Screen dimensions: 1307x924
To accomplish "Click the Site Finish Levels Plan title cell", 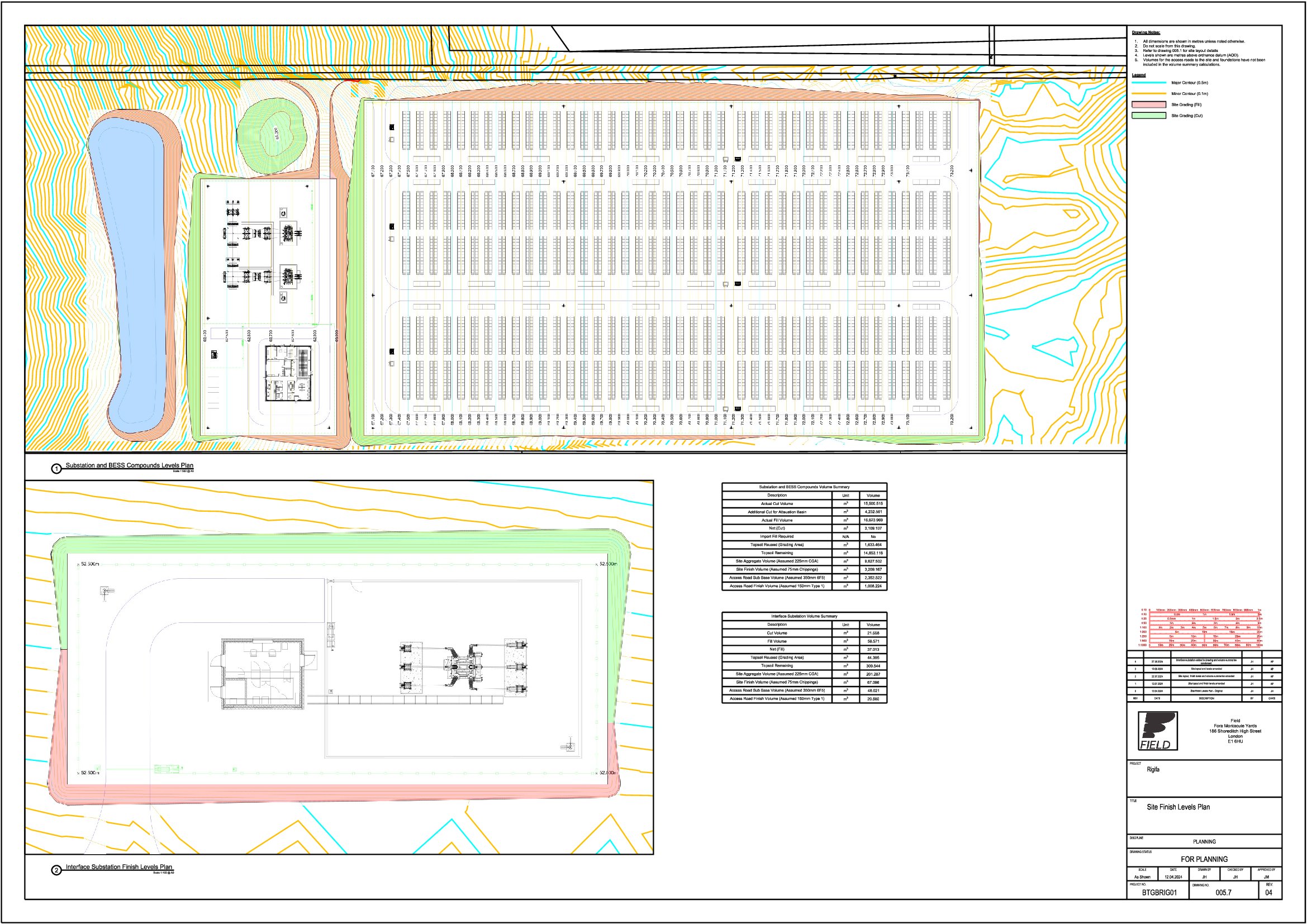I will 1204,815.
